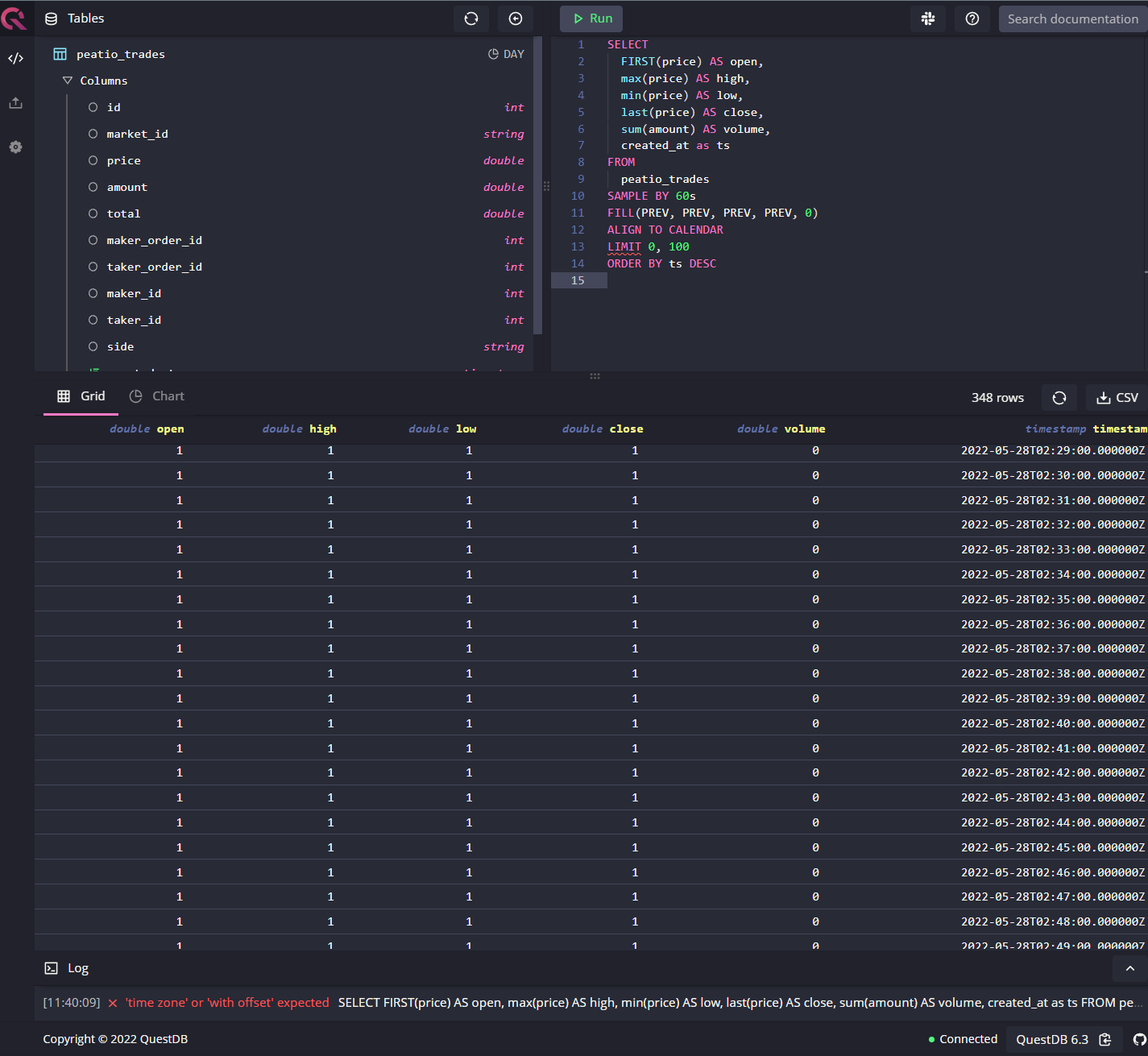Click the import/upload icon in left sidebar
This screenshot has width=1148, height=1056.
[15, 102]
